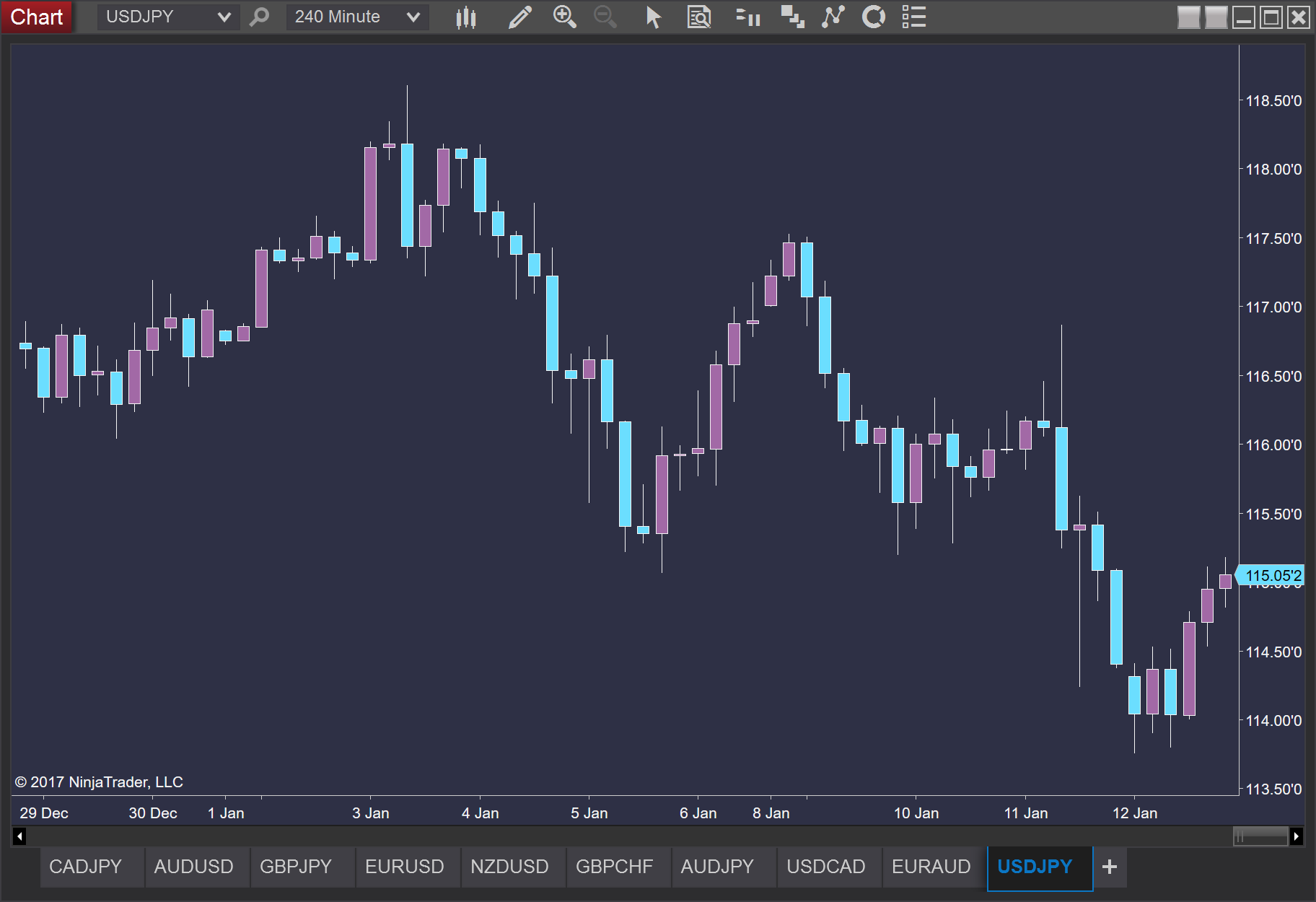1316x902 pixels.
Task: Click the scroll right arrow below chart
Action: [1297, 836]
